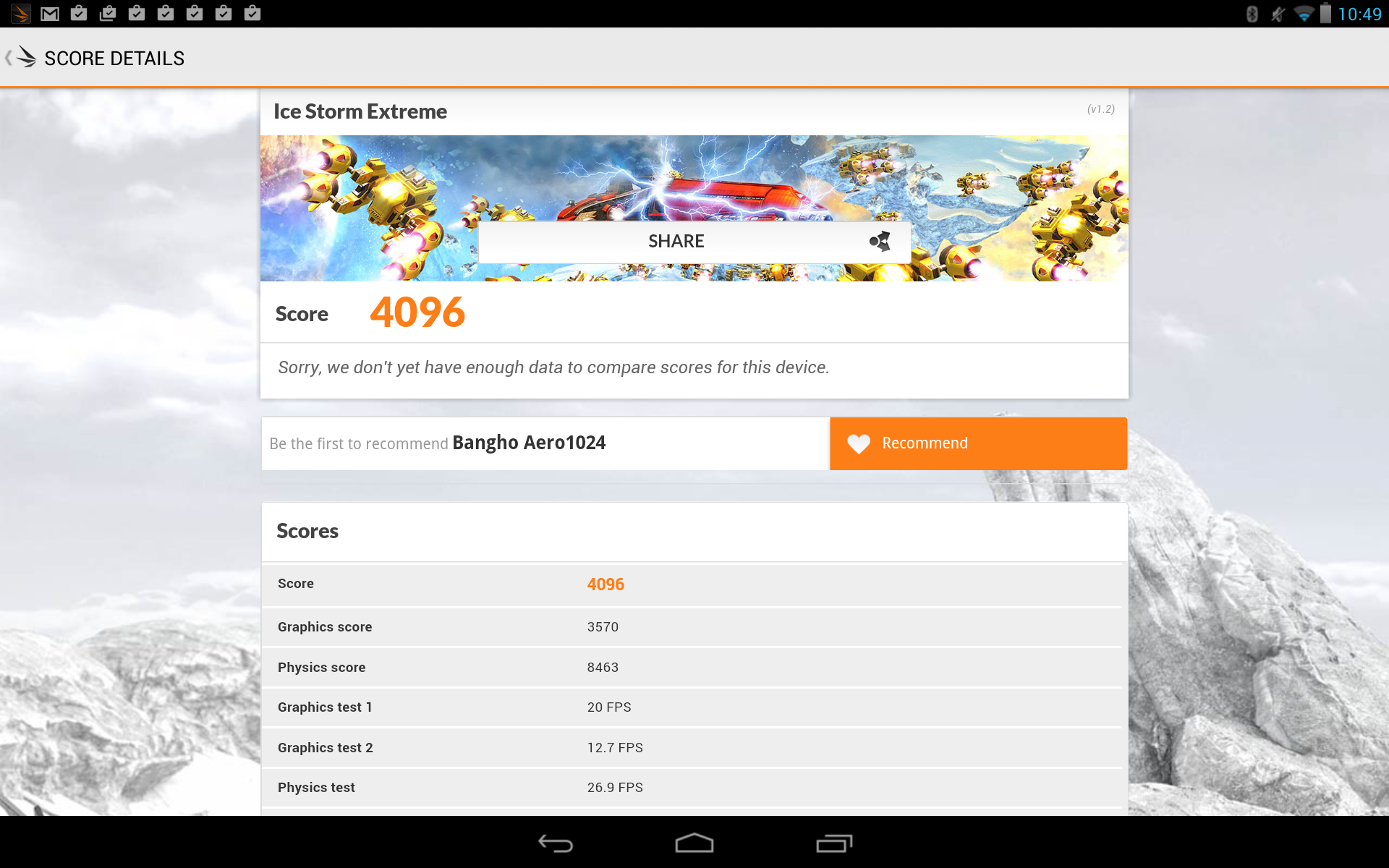Click the orange Recommend button
Screen dimensions: 1389x868
coord(978,443)
